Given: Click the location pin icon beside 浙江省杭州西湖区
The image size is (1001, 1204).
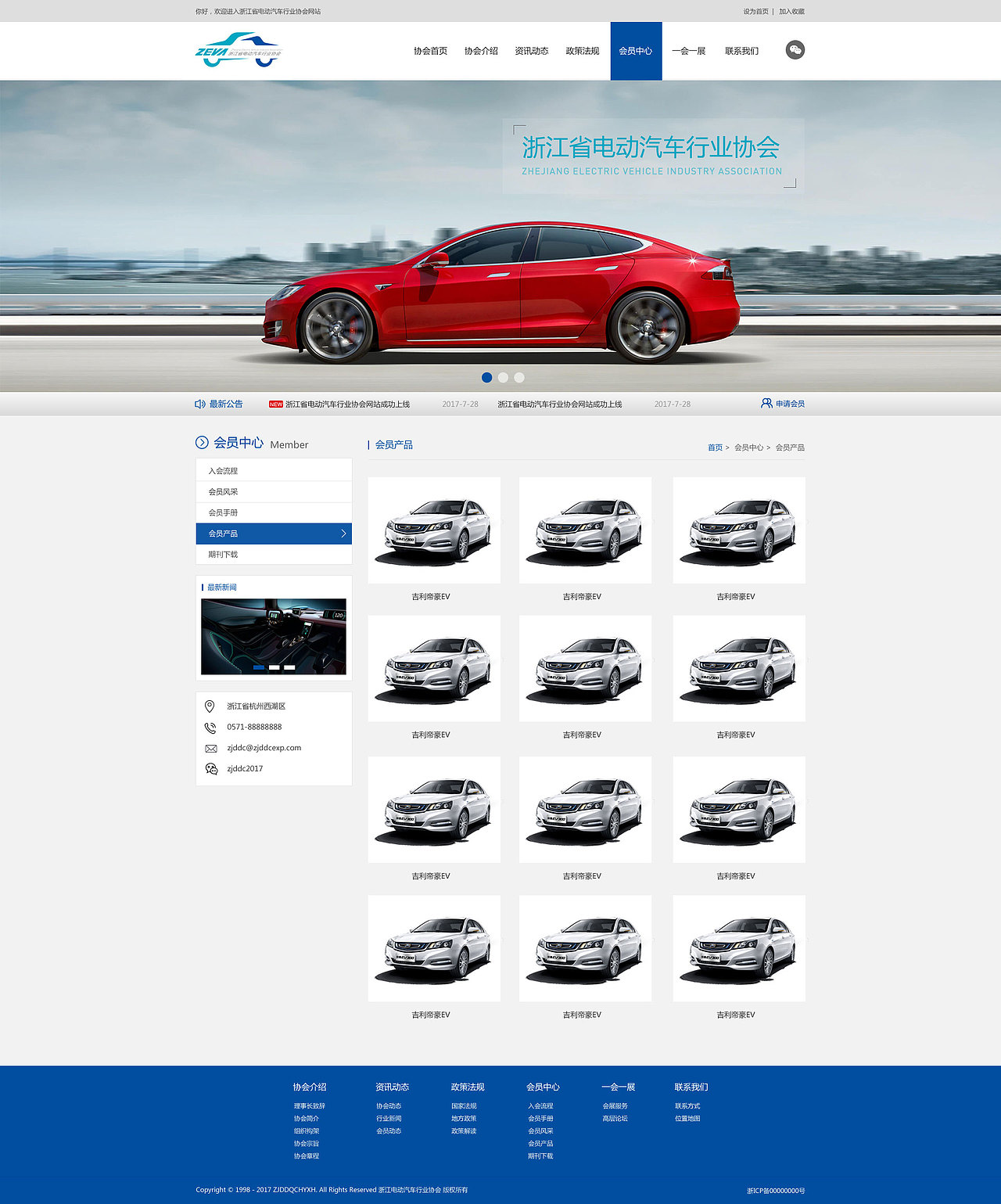Looking at the screenshot, I should (210, 706).
